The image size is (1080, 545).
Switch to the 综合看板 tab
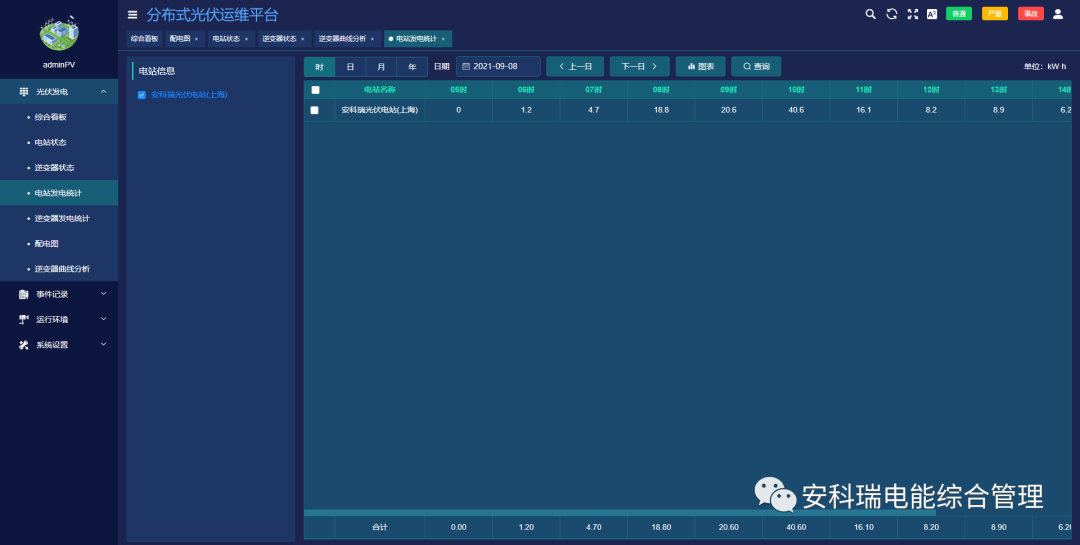pos(144,39)
